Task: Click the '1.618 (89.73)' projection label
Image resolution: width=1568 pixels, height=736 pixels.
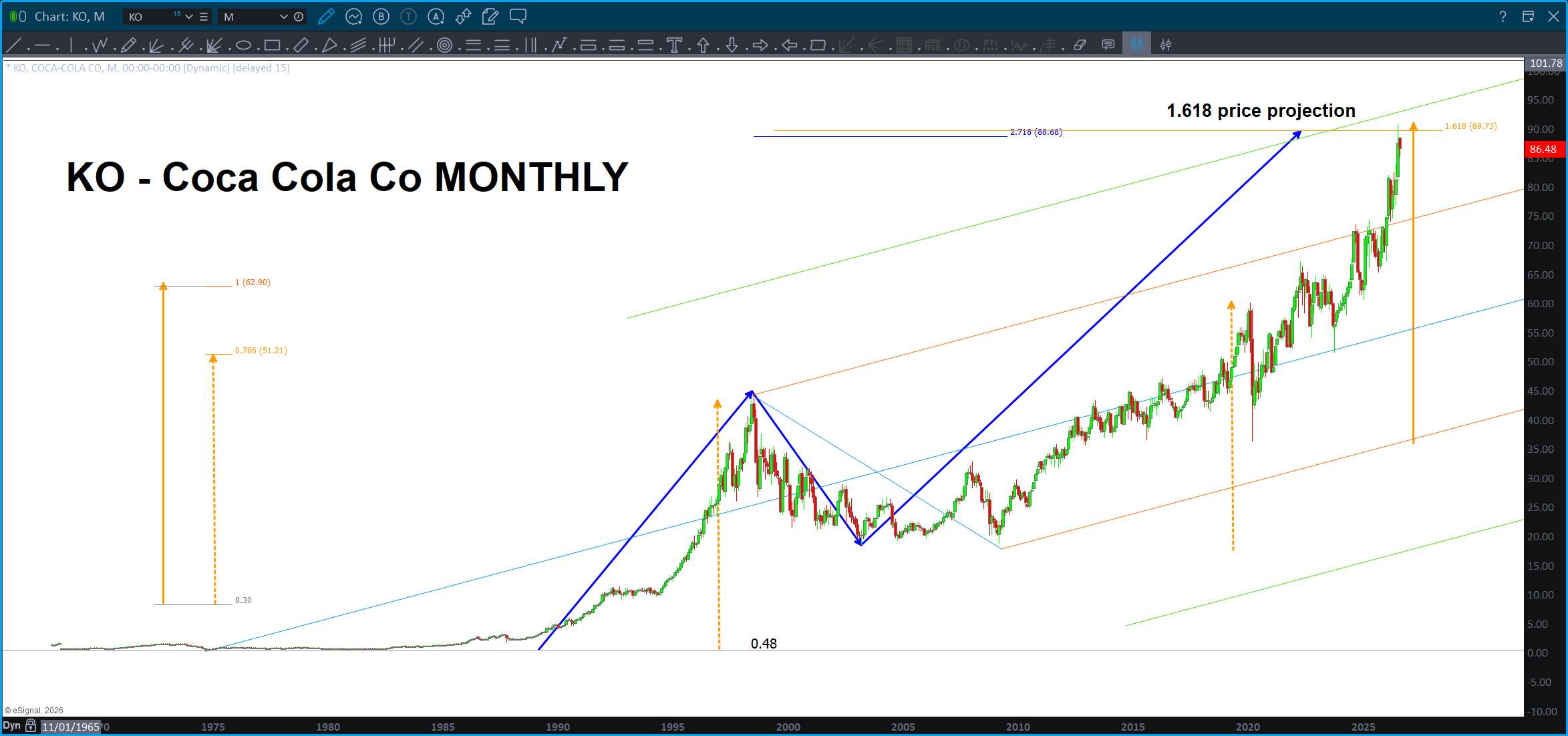Action: (x=1470, y=126)
